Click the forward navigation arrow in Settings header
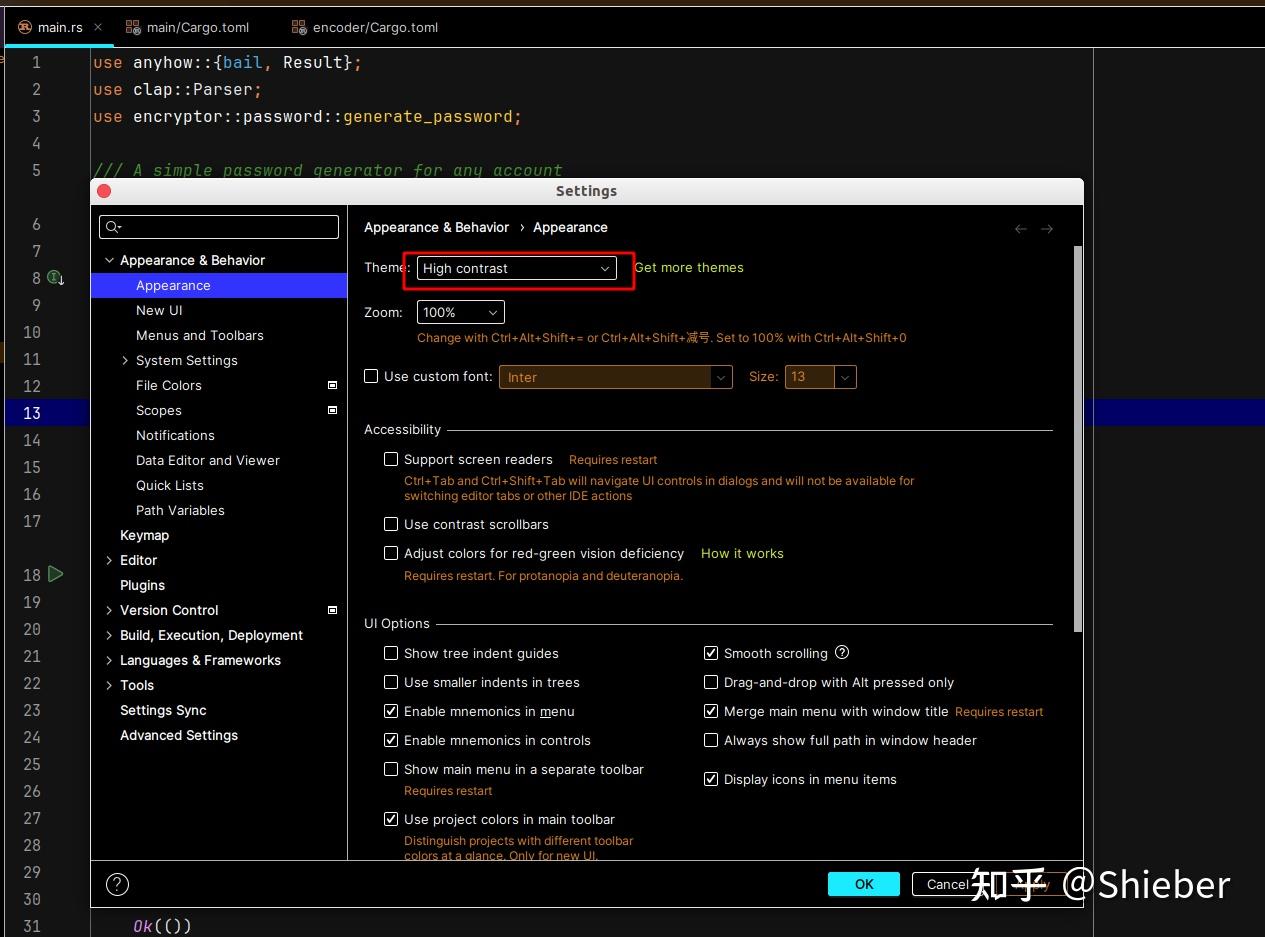The height and width of the screenshot is (937, 1265). pos(1047,228)
